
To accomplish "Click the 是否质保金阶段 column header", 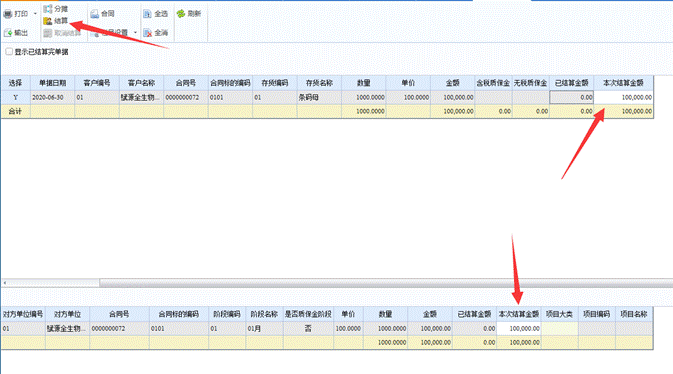I will (x=308, y=314).
